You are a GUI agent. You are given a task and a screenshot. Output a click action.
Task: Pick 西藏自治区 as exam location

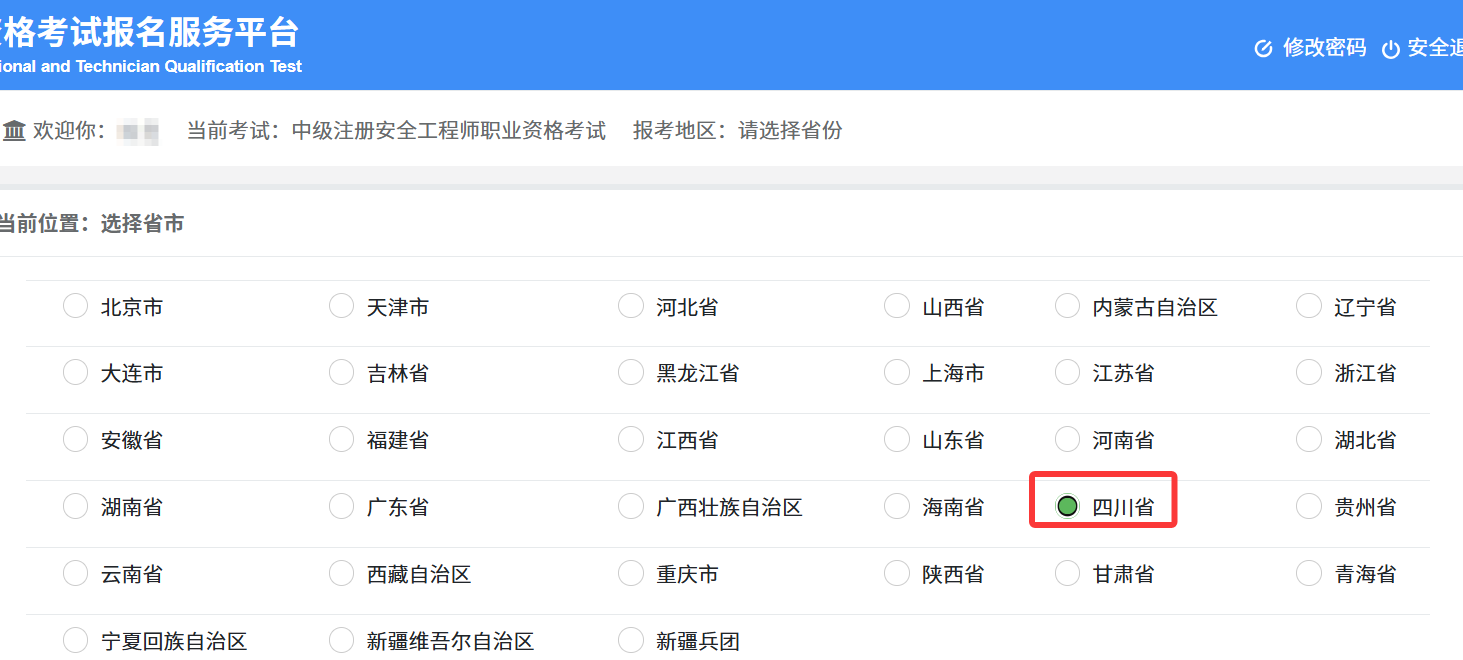341,572
